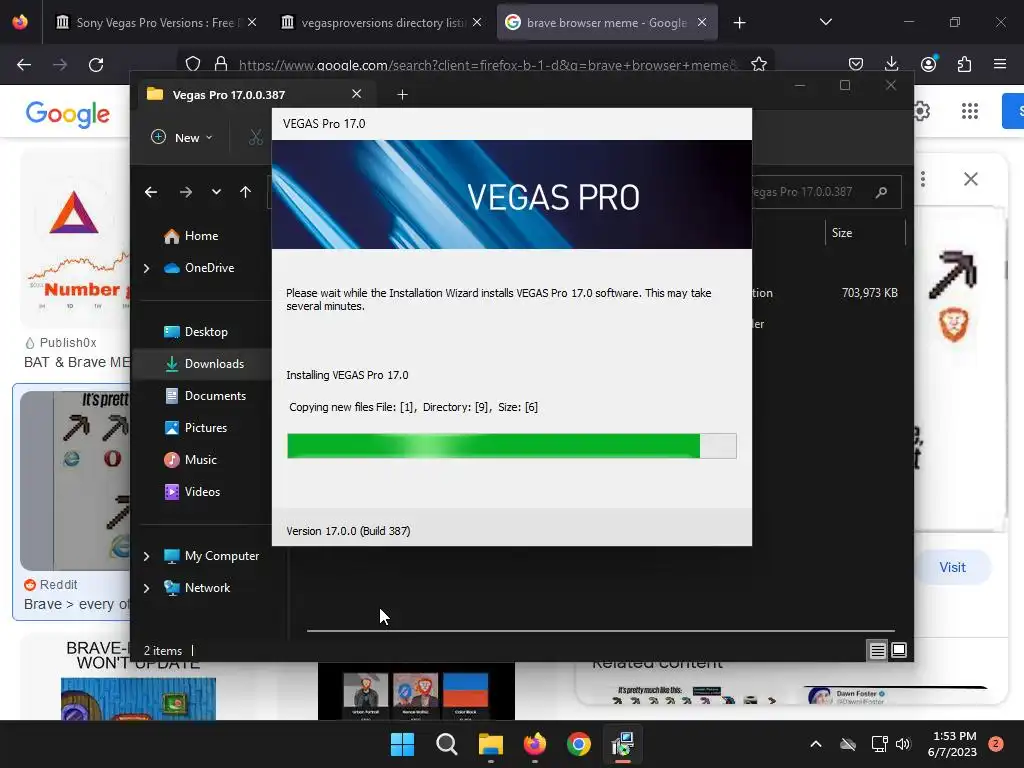Viewport: 1024px width, 768px height.
Task: View site shield tracking protection icon
Action: coord(193,64)
